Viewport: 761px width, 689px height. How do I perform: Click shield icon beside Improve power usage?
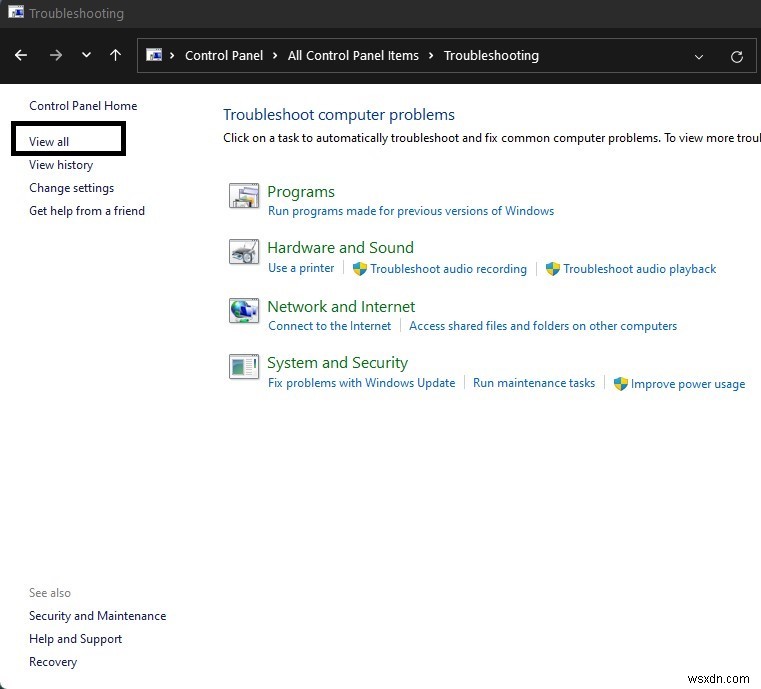click(x=621, y=384)
